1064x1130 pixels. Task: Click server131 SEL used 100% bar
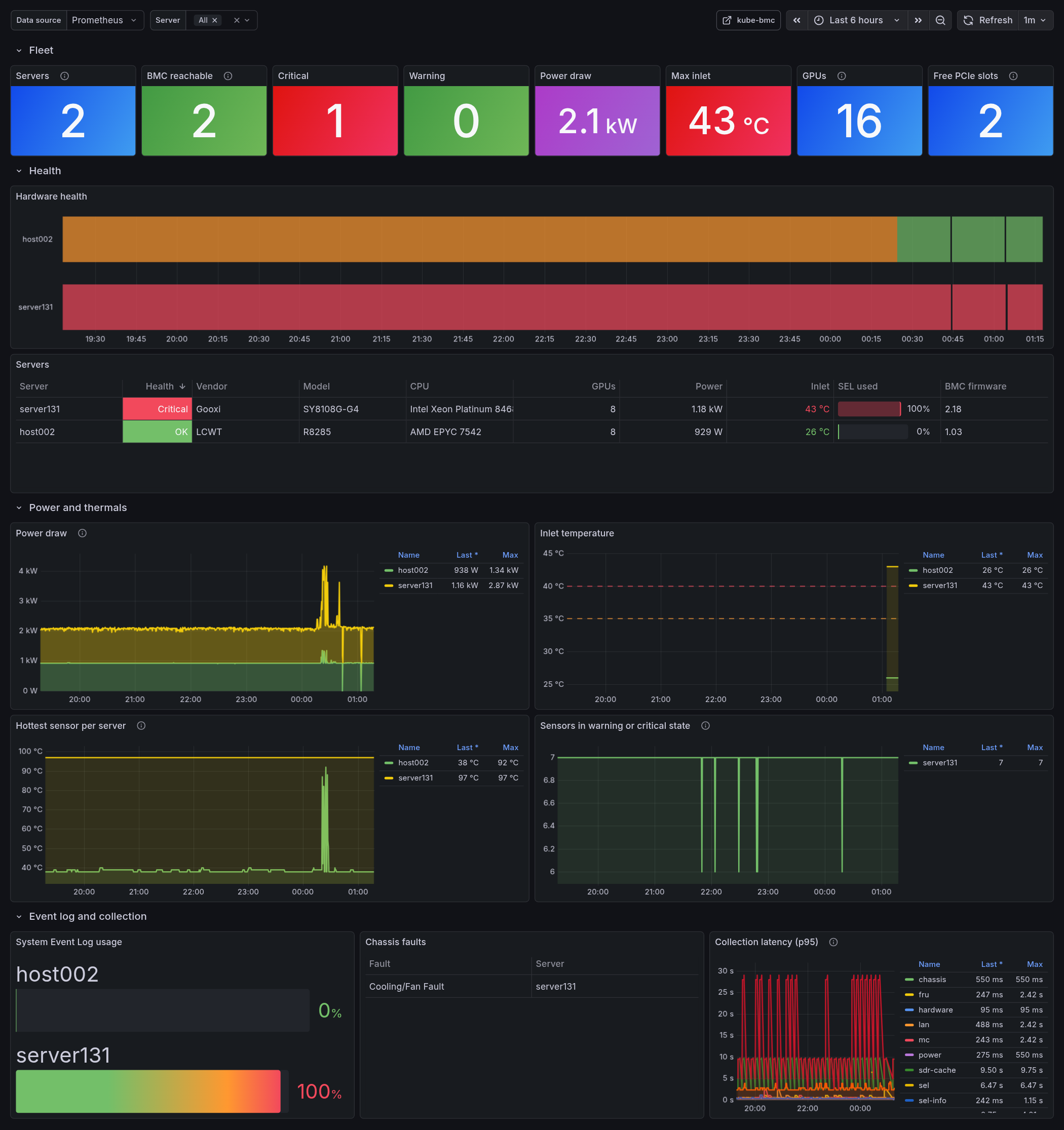[869, 409]
